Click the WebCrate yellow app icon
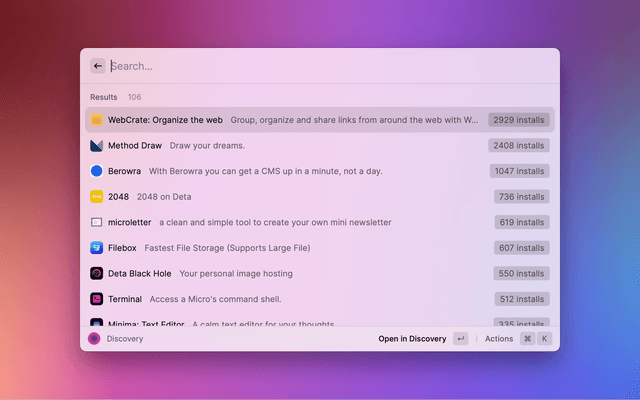Screen dimensions: 640x400 (x=97, y=120)
